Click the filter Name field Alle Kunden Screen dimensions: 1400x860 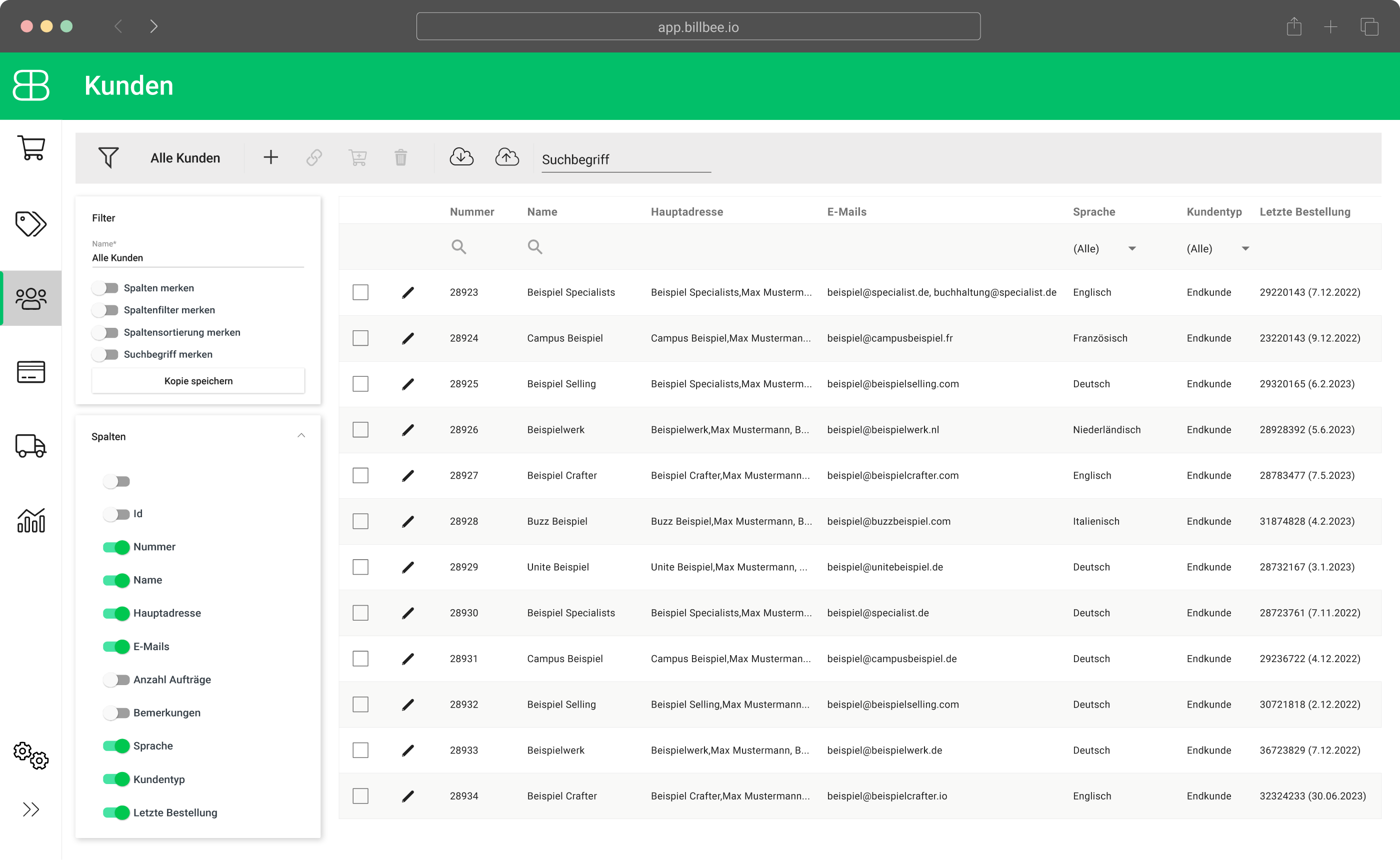point(198,258)
